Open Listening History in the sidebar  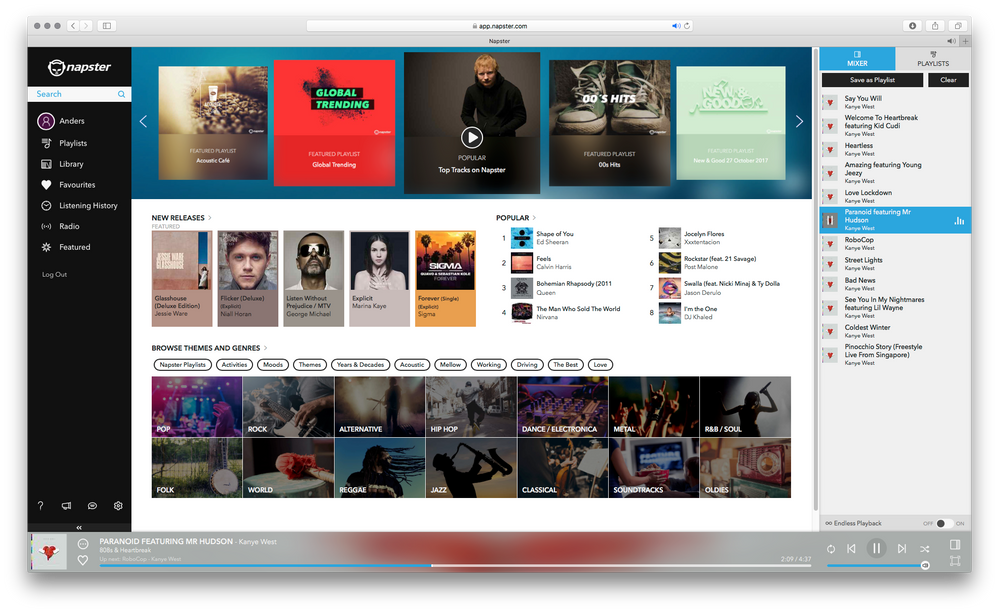(80, 205)
